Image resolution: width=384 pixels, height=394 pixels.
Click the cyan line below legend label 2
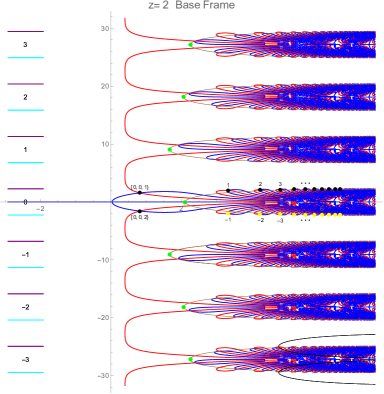(x=26, y=110)
